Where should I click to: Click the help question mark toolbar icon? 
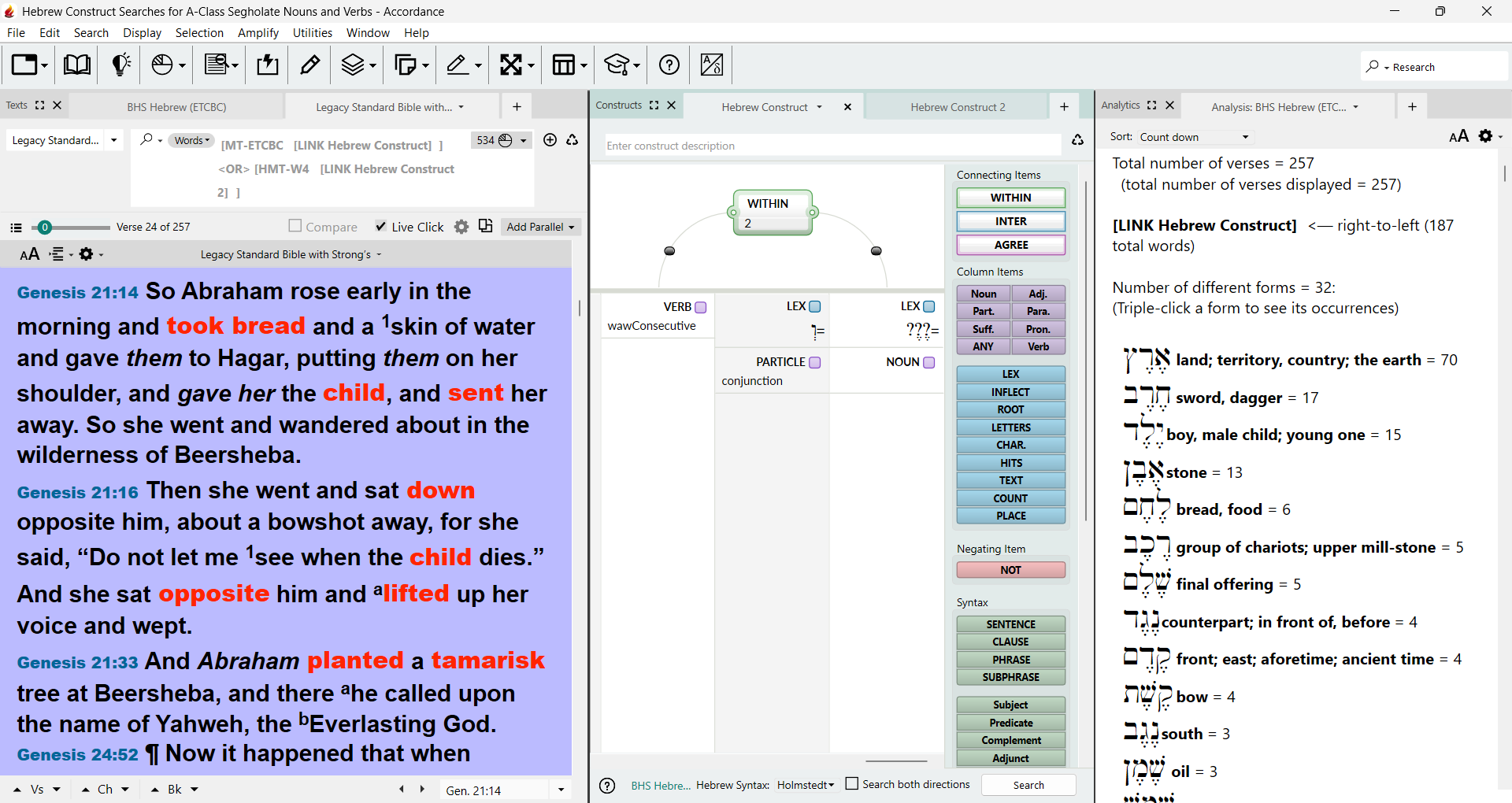click(x=669, y=65)
